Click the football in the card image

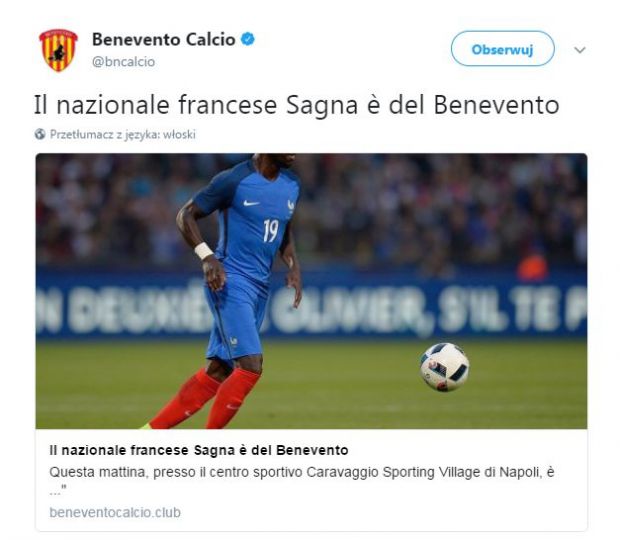[x=444, y=367]
